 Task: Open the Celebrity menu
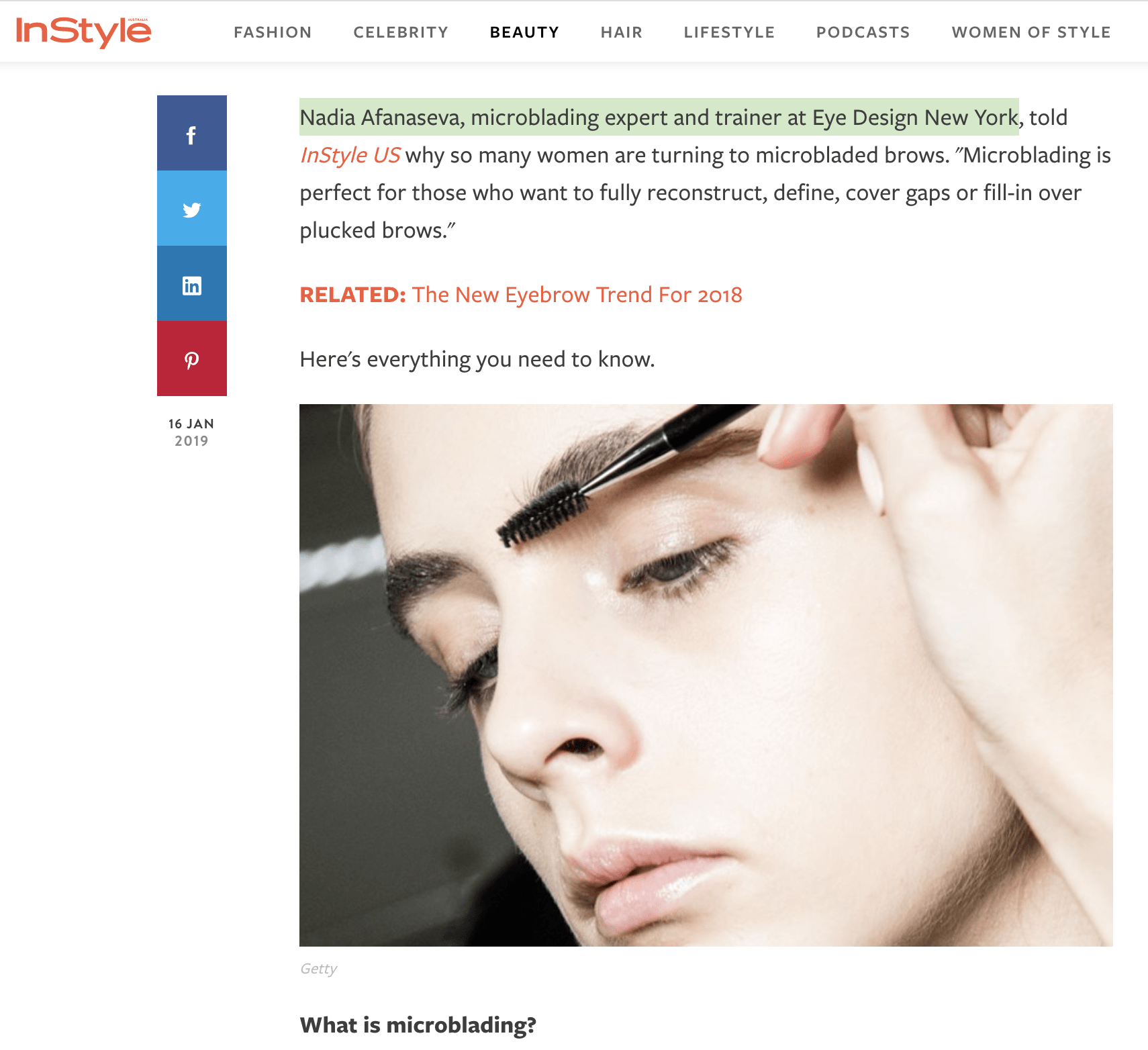pos(401,32)
